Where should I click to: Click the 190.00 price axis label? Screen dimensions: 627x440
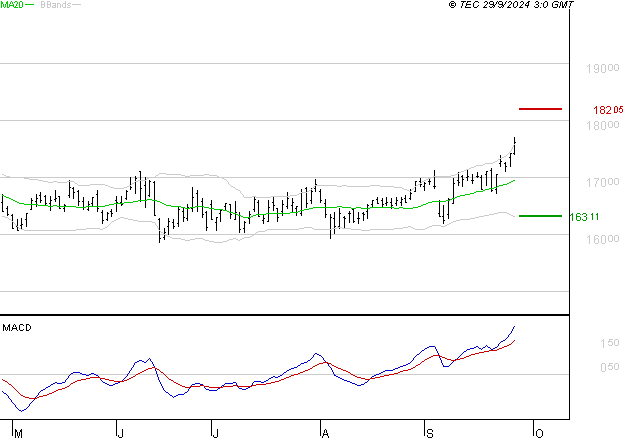tap(603, 68)
